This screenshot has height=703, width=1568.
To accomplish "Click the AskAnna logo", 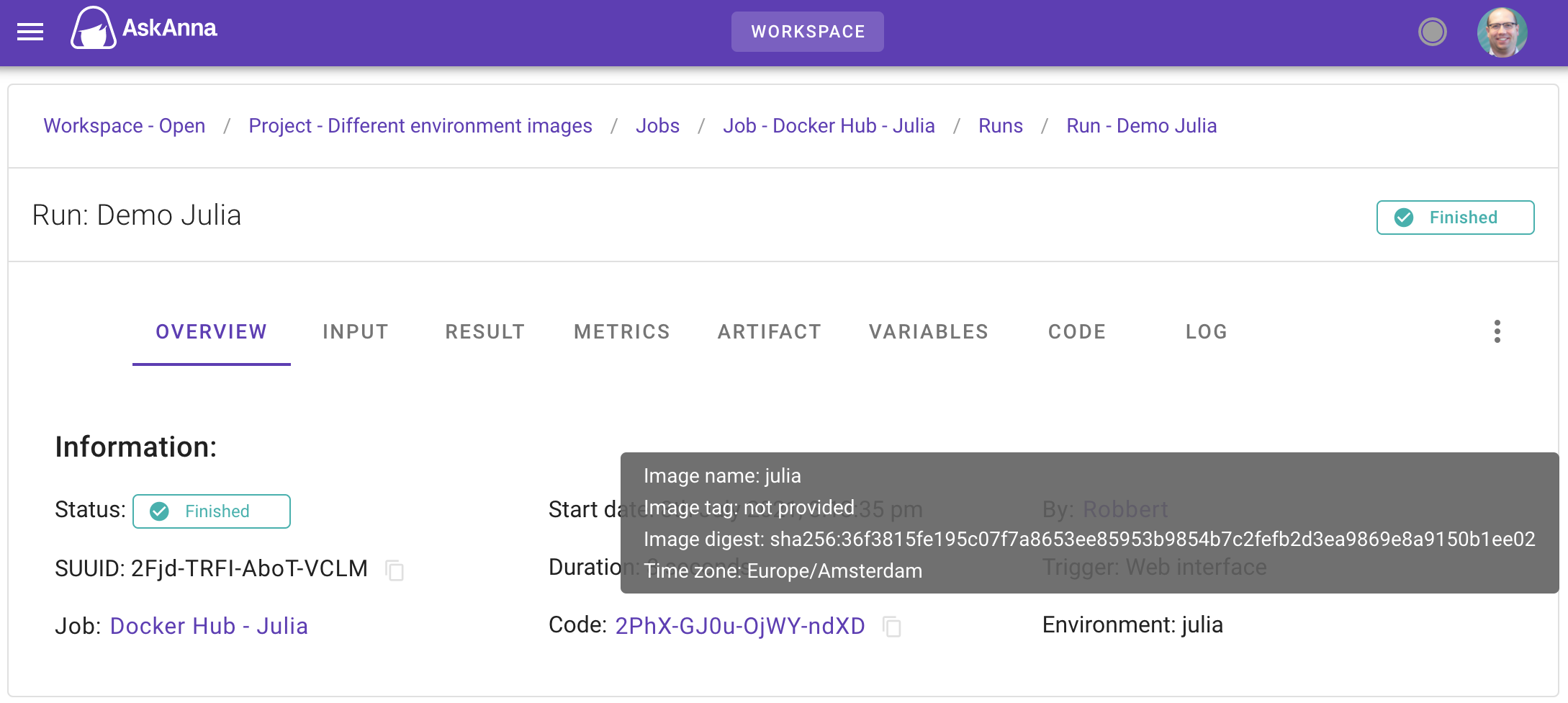I will pos(144,29).
